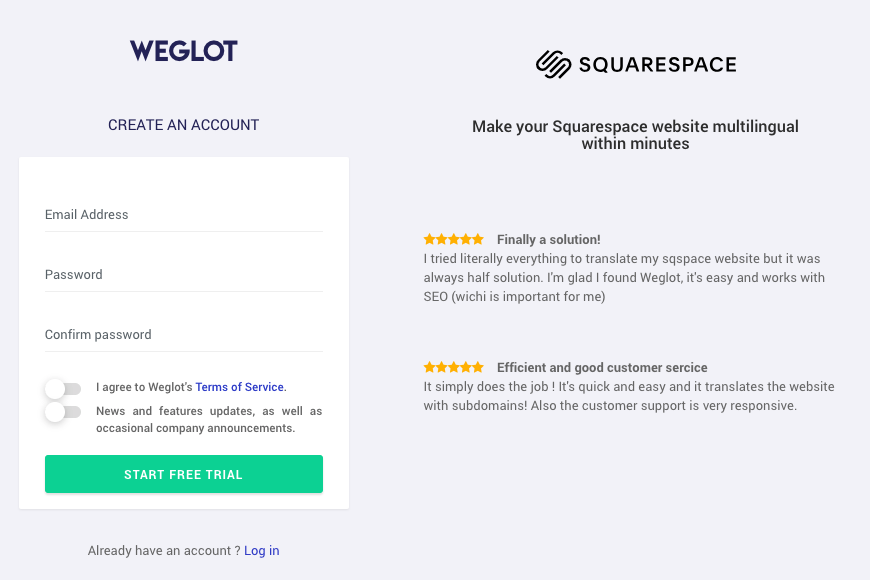Toggle on news and features updates
The height and width of the screenshot is (580, 870).
63,412
